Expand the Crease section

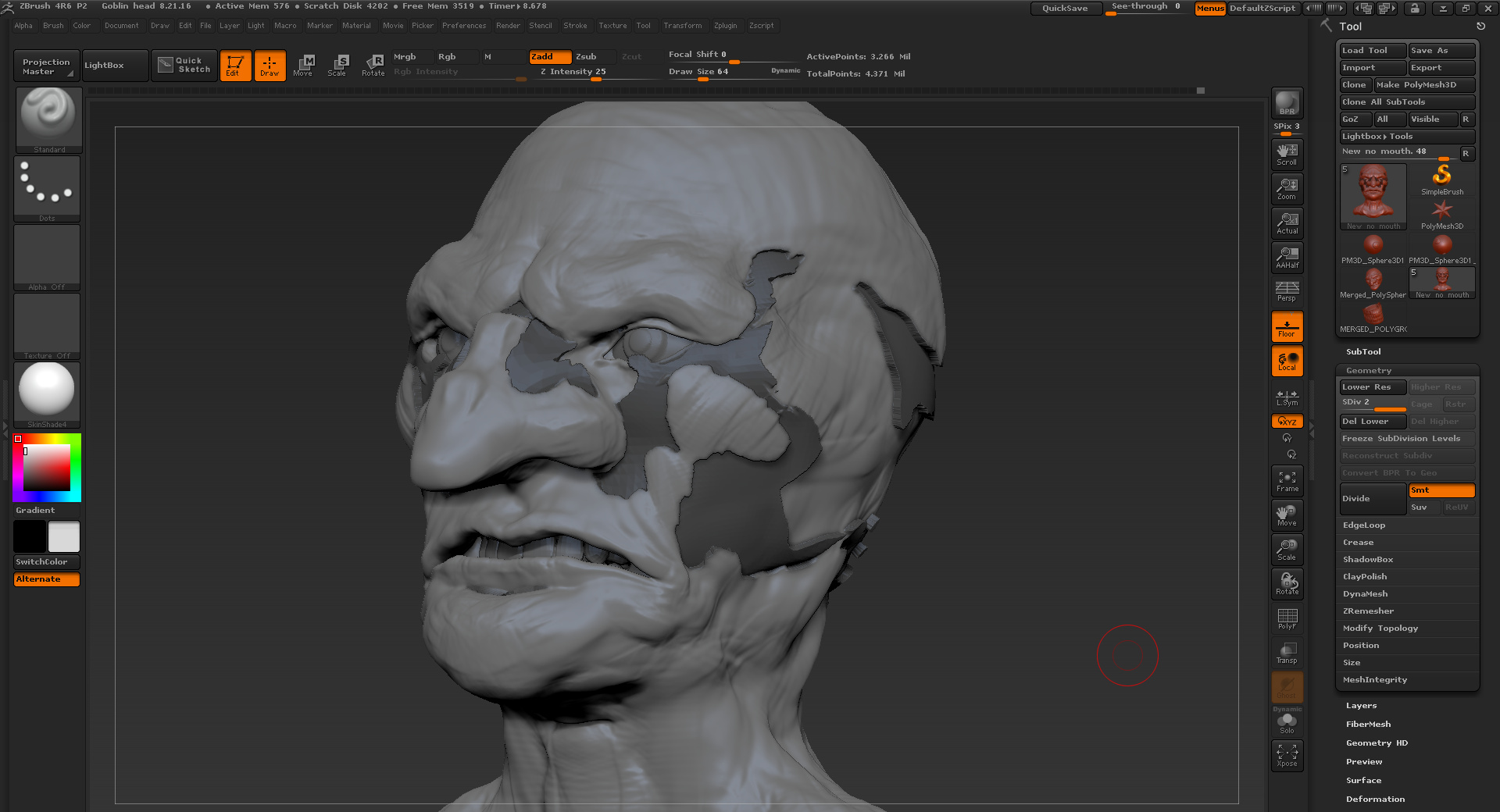[1358, 543]
